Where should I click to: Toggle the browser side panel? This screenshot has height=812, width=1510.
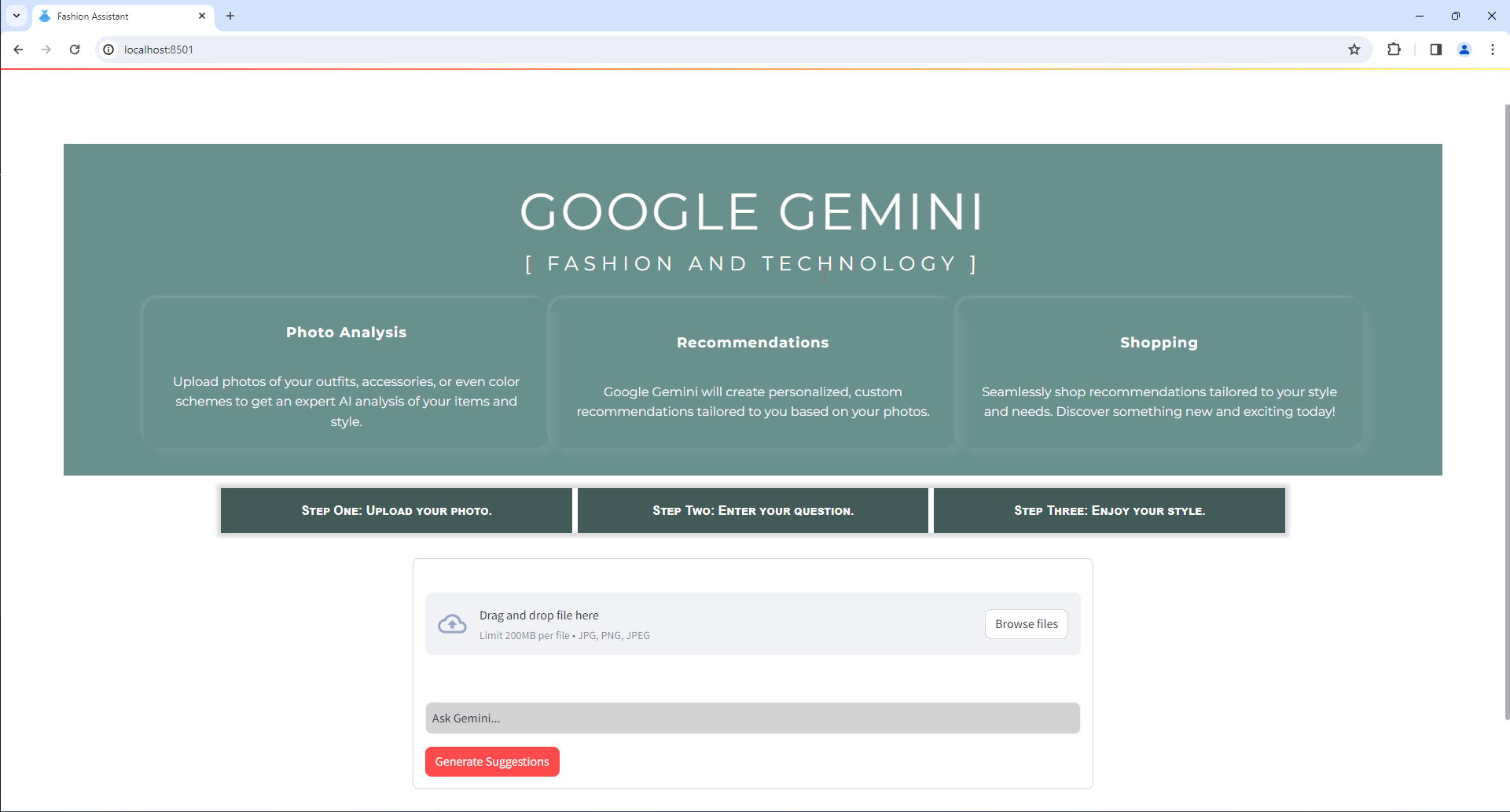[1436, 50]
